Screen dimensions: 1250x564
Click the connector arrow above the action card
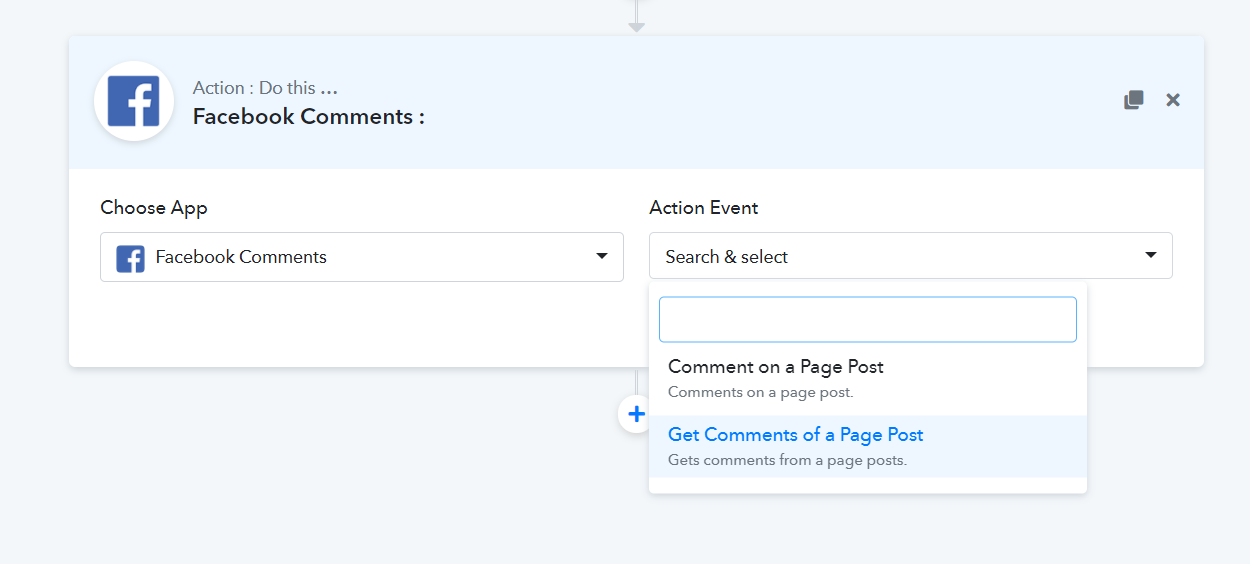tap(636, 26)
